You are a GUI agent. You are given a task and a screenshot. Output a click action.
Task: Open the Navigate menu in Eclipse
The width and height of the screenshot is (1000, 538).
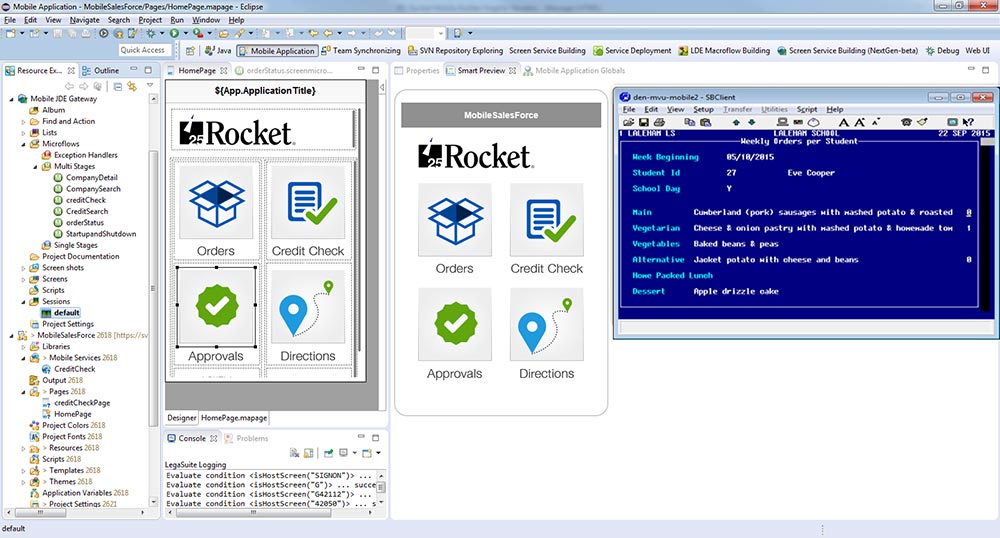click(x=84, y=20)
